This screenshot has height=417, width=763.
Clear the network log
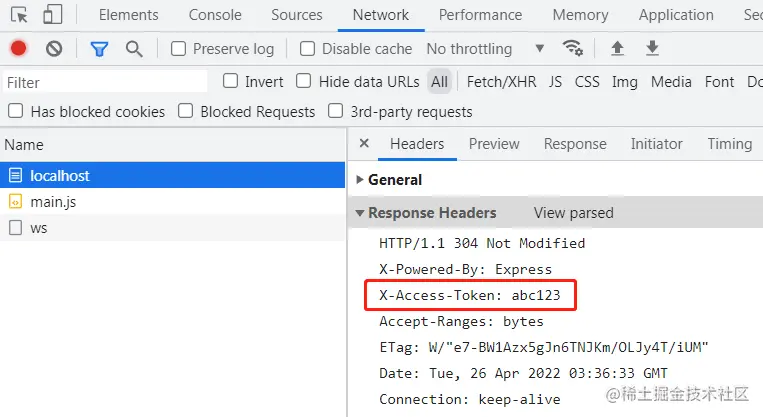point(54,48)
